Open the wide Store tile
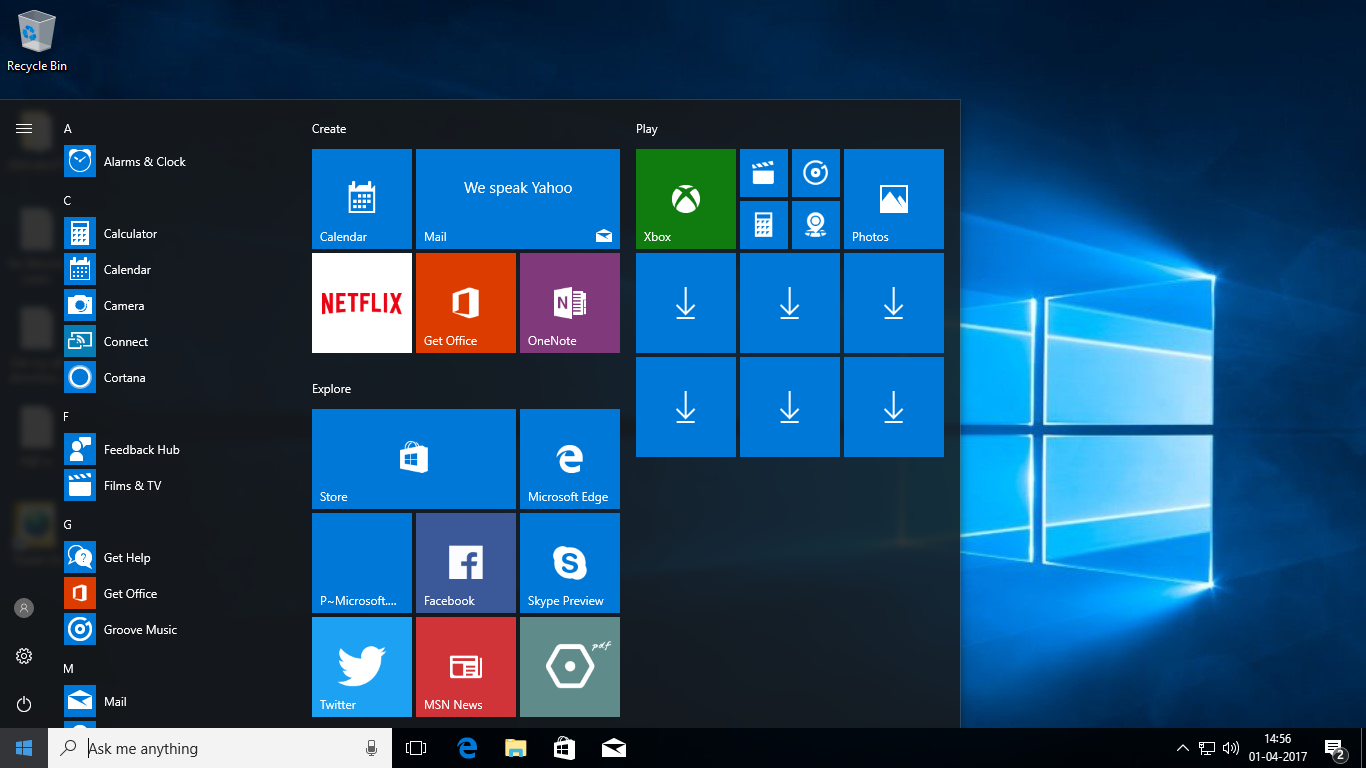This screenshot has height=768, width=1366. (414, 459)
